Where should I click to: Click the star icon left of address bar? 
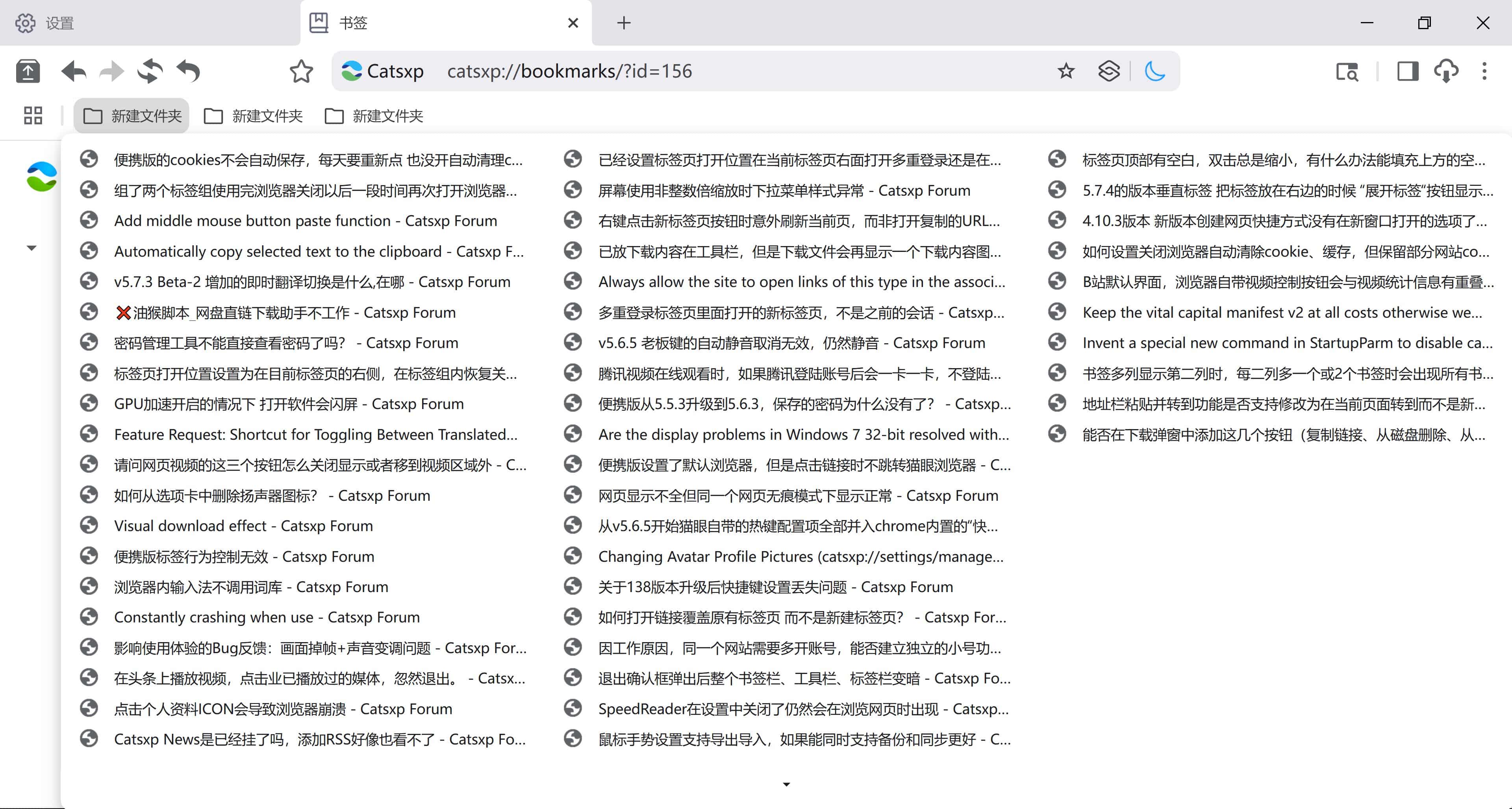click(301, 72)
